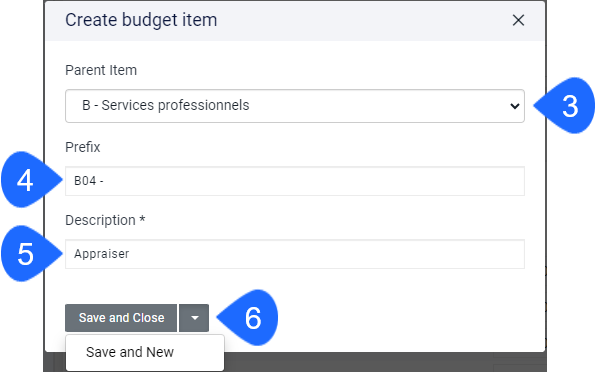Click the Create budget item title
596x372 pixels.
pyautogui.click(x=141, y=20)
